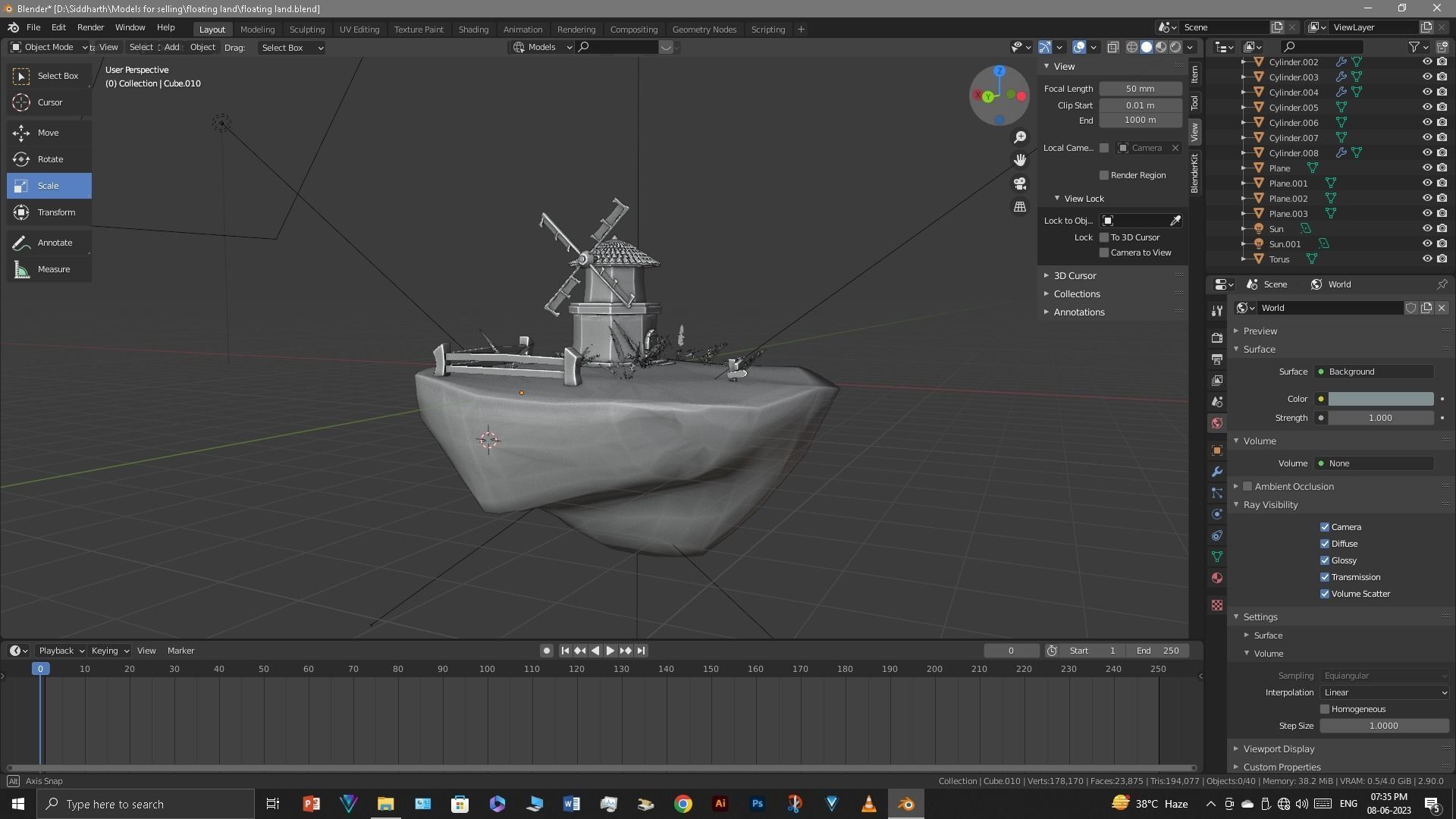Screen dimensions: 1456x819
Task: Click the Keying button in timeline
Action: click(110, 651)
